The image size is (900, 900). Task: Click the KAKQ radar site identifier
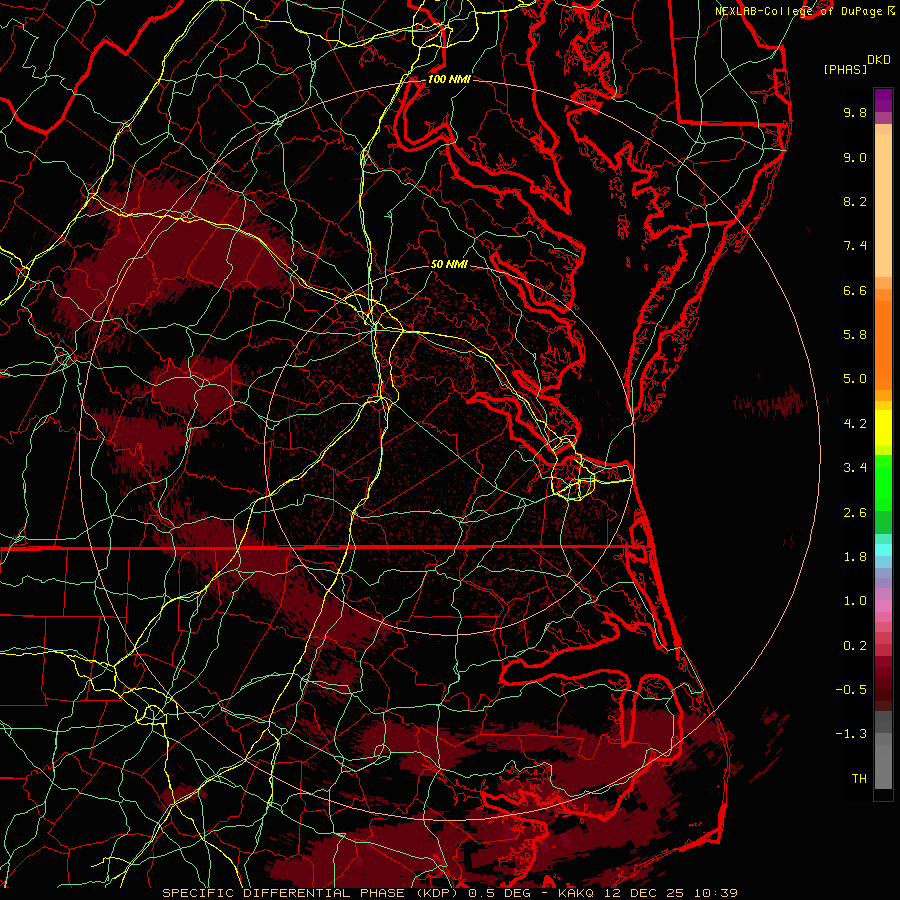coord(577,893)
